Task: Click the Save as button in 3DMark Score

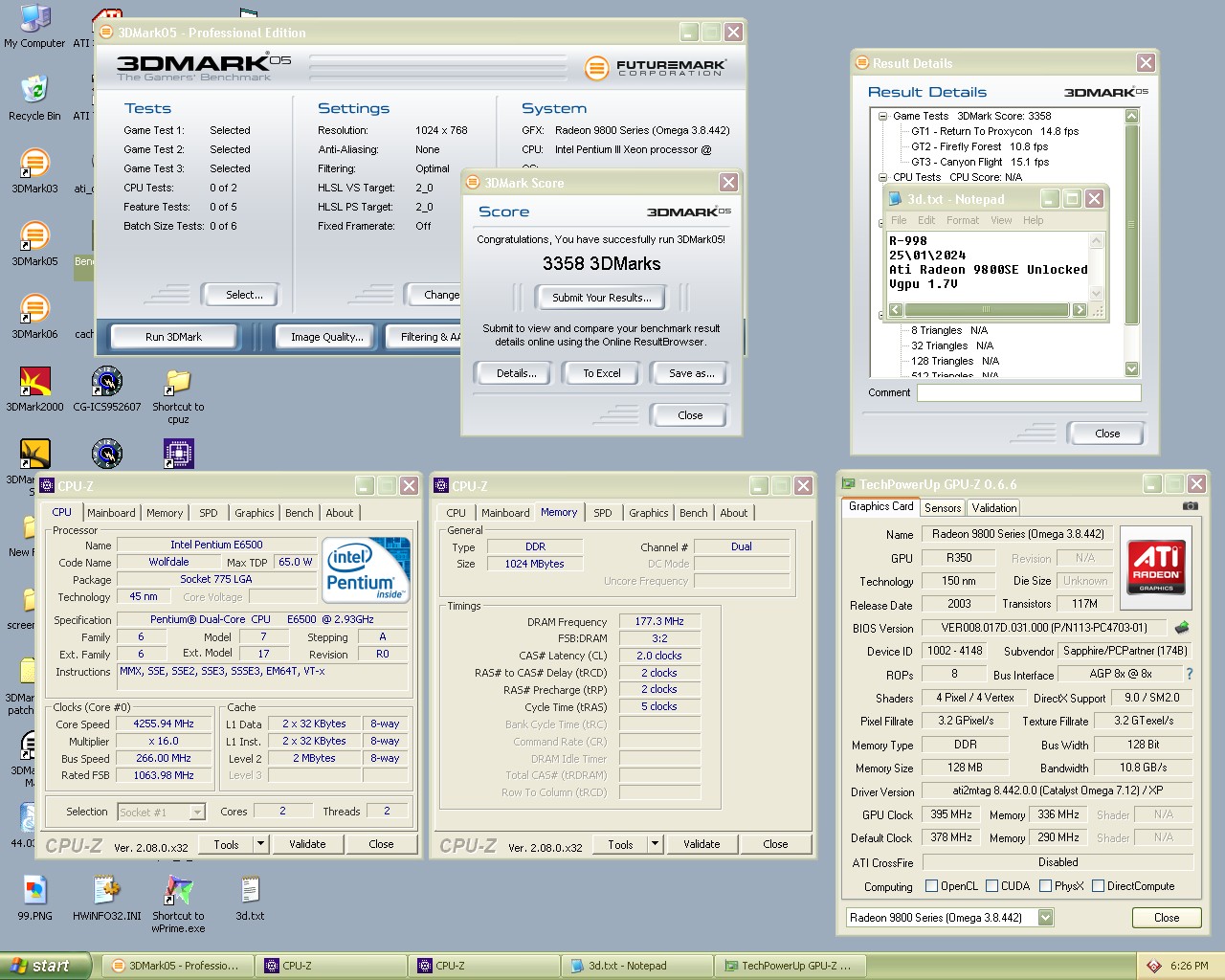Action: coord(692,373)
